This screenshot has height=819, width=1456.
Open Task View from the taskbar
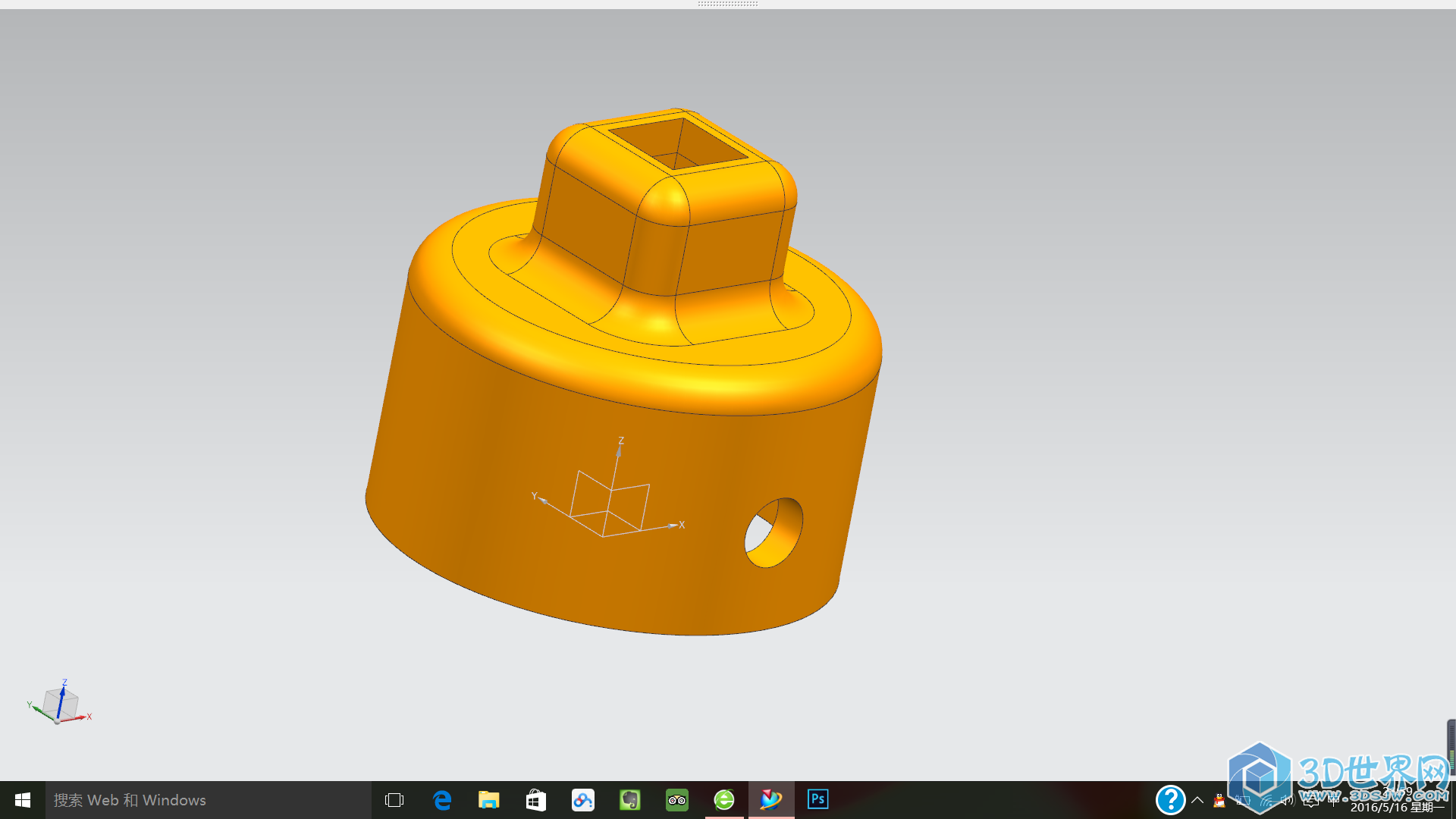(394, 800)
